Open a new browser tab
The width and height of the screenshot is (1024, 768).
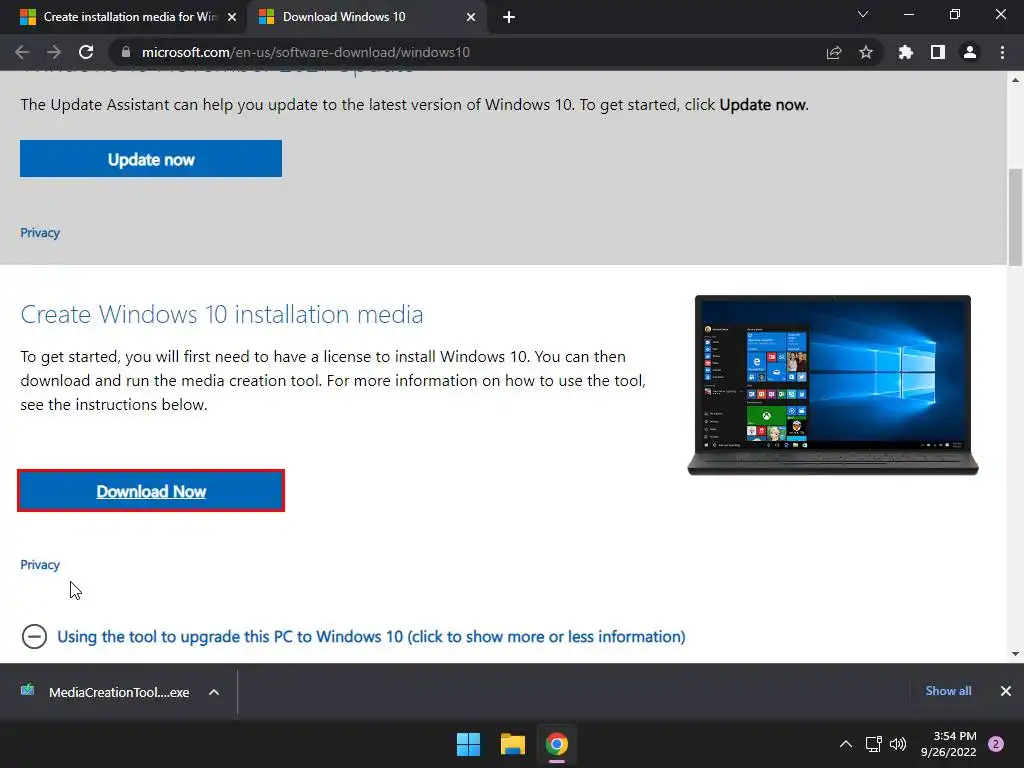coord(509,17)
